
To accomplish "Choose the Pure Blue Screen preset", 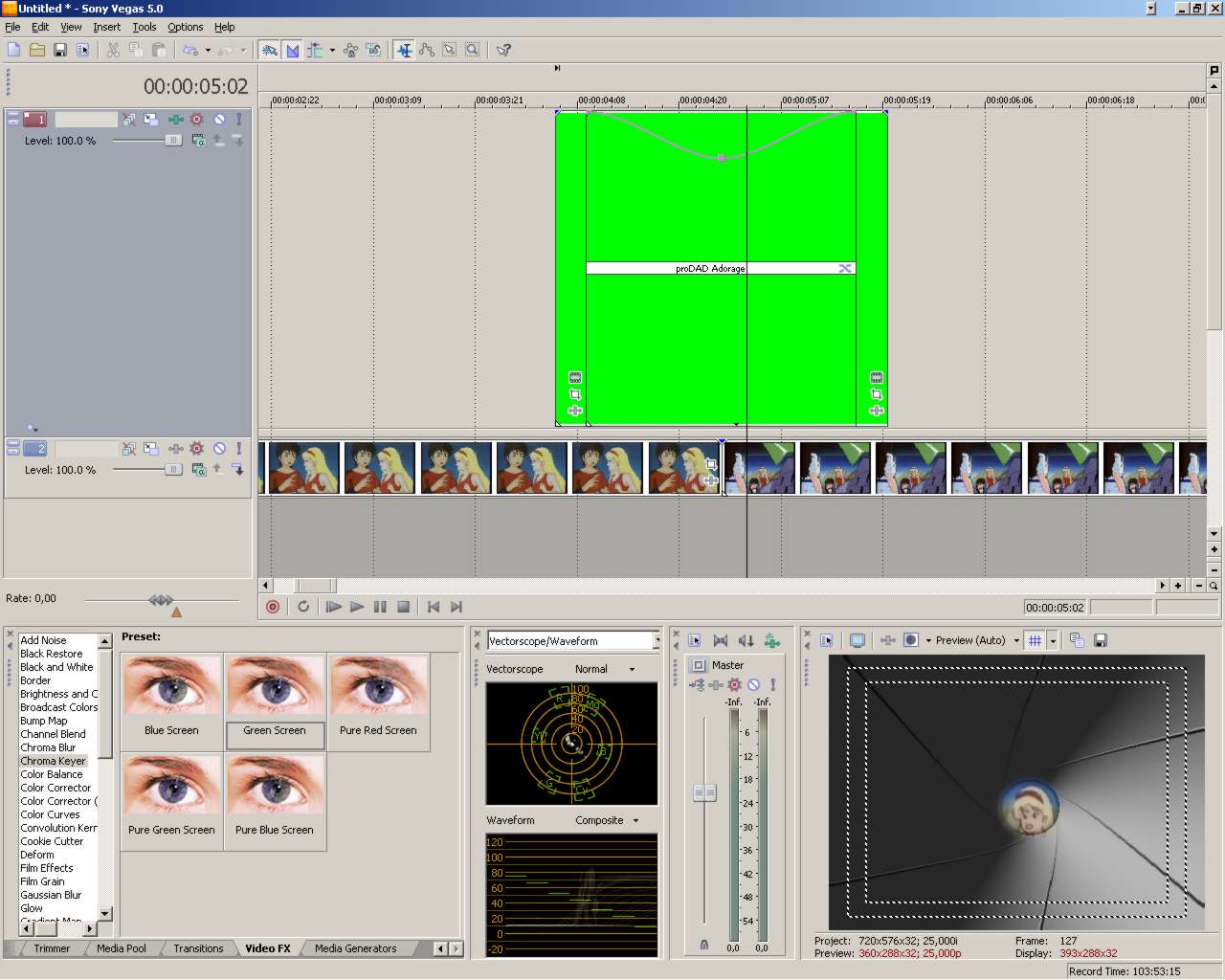I will point(275,801).
